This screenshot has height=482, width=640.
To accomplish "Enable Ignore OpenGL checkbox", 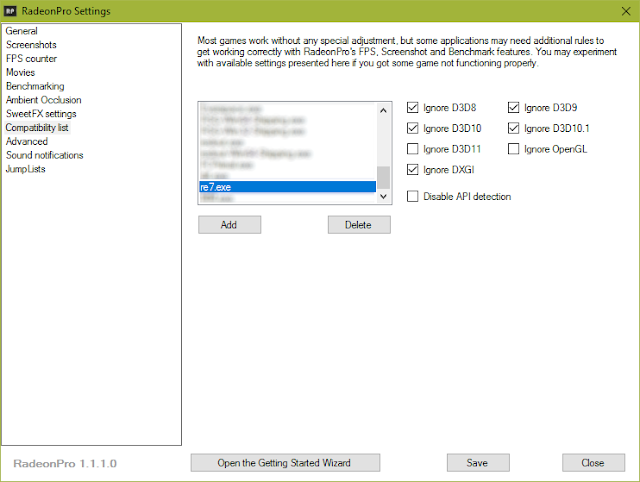I will [513, 149].
